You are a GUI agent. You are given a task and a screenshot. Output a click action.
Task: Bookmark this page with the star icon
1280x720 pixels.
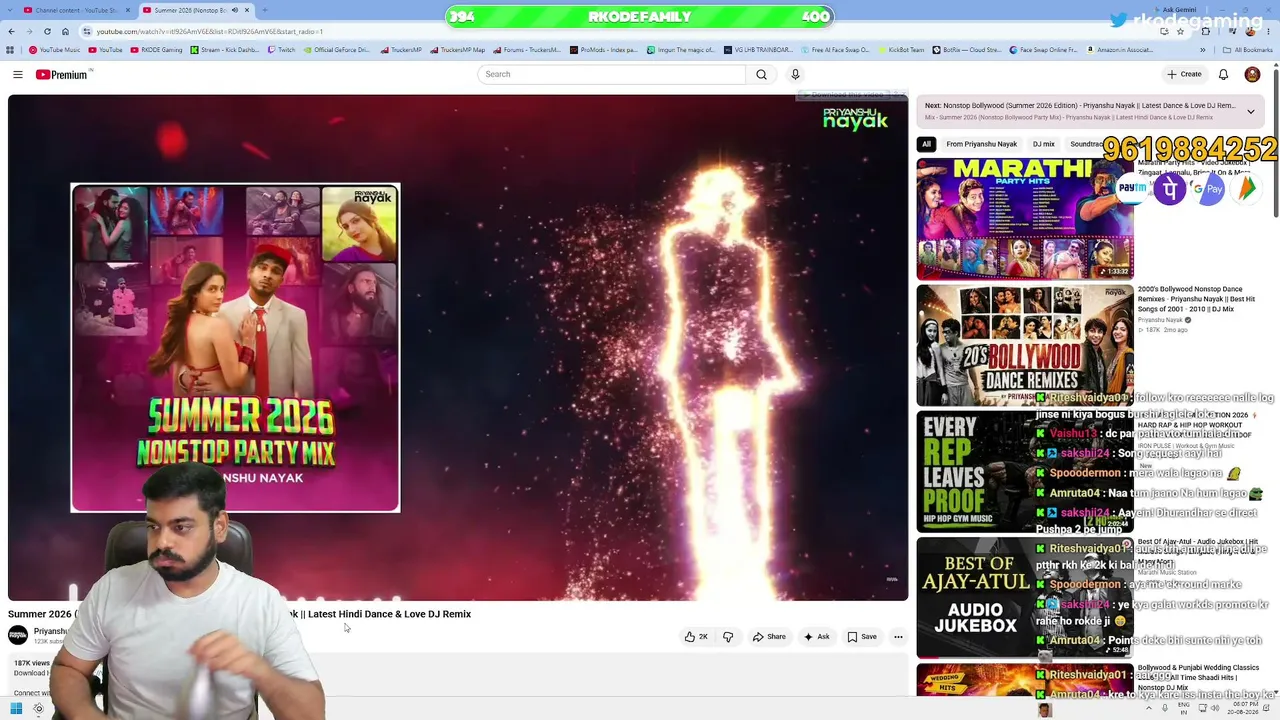coord(1179,31)
